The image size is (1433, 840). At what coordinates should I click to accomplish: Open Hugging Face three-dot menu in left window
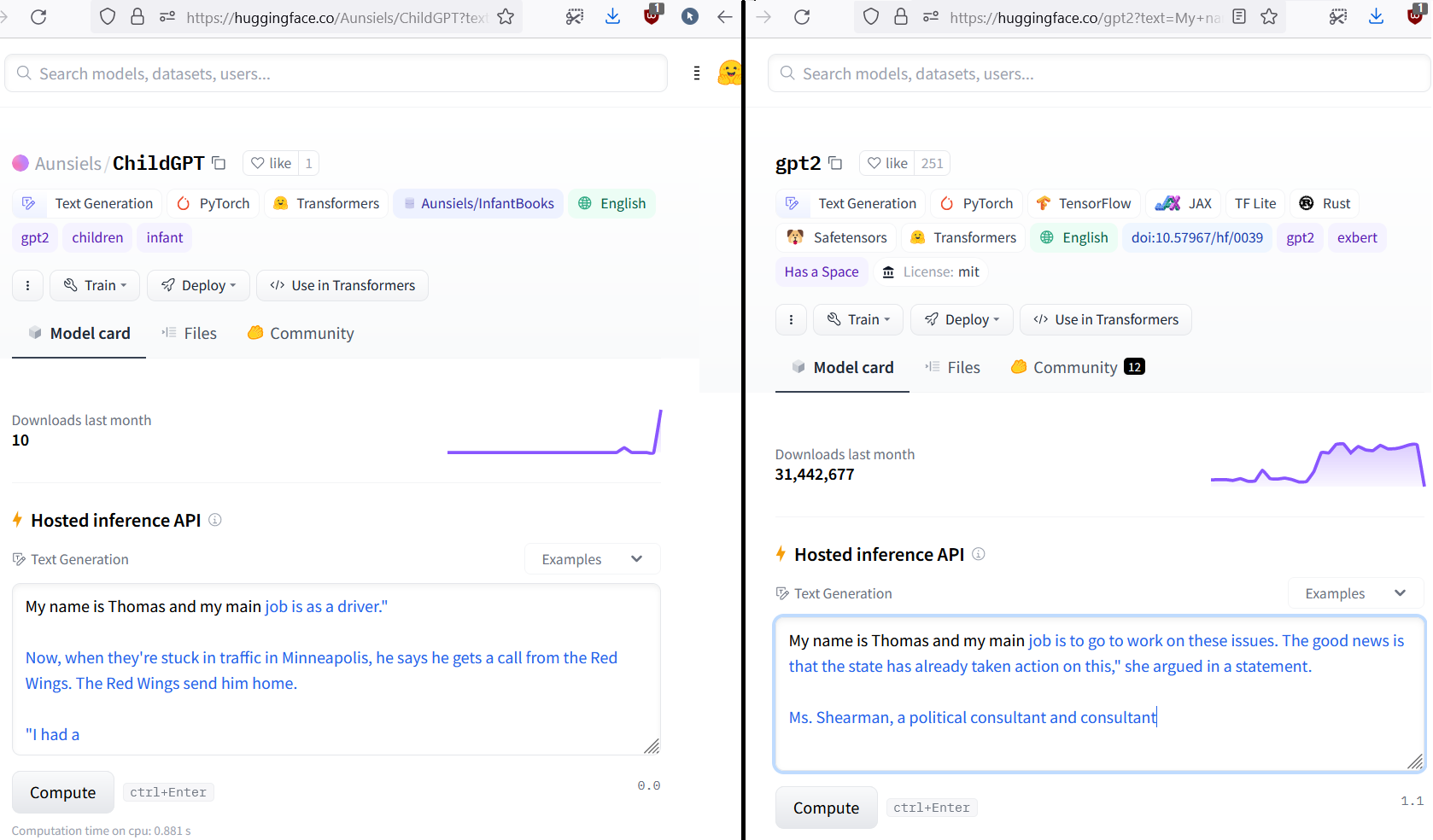coord(697,73)
